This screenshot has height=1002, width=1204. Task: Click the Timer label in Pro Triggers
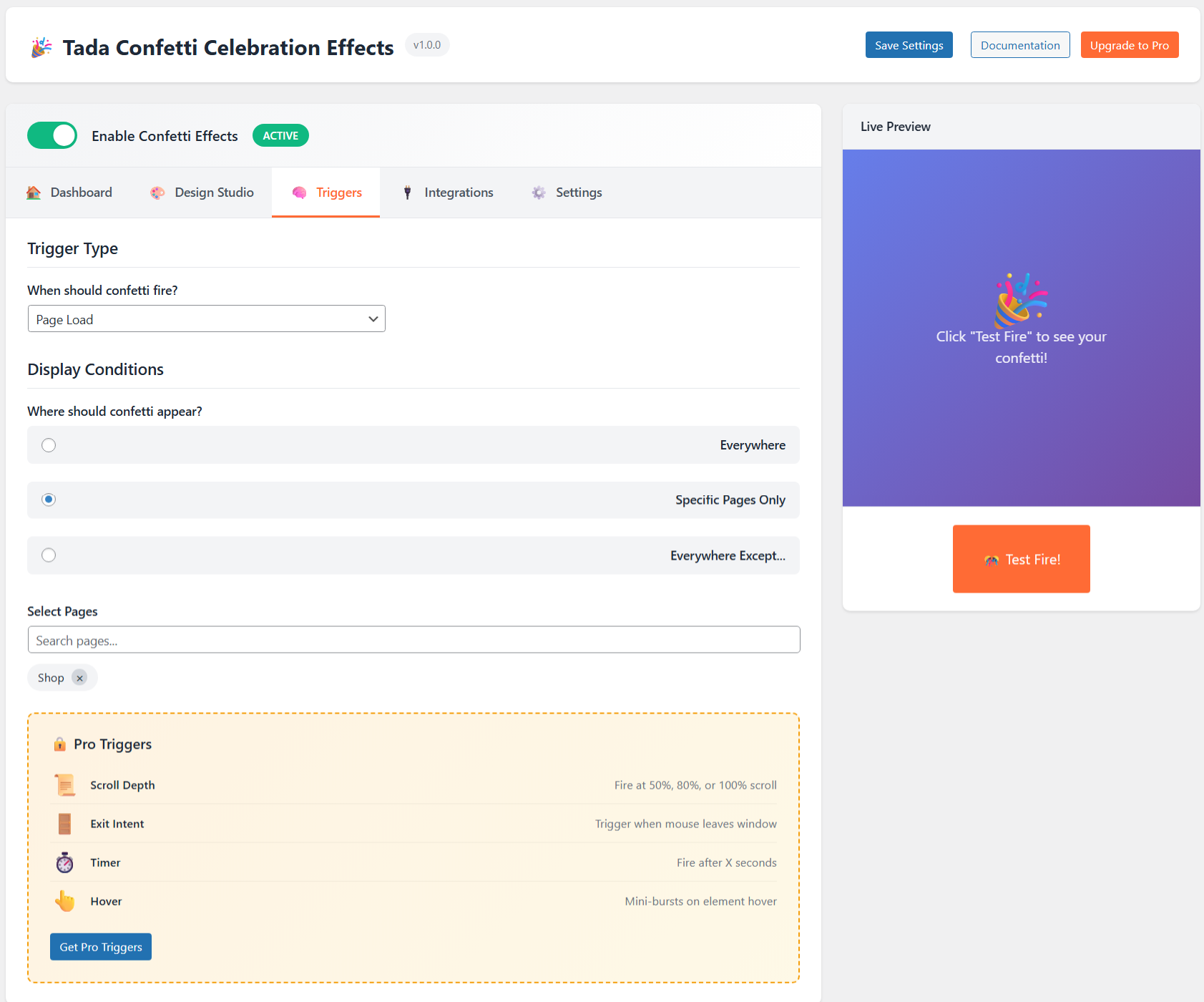click(105, 862)
